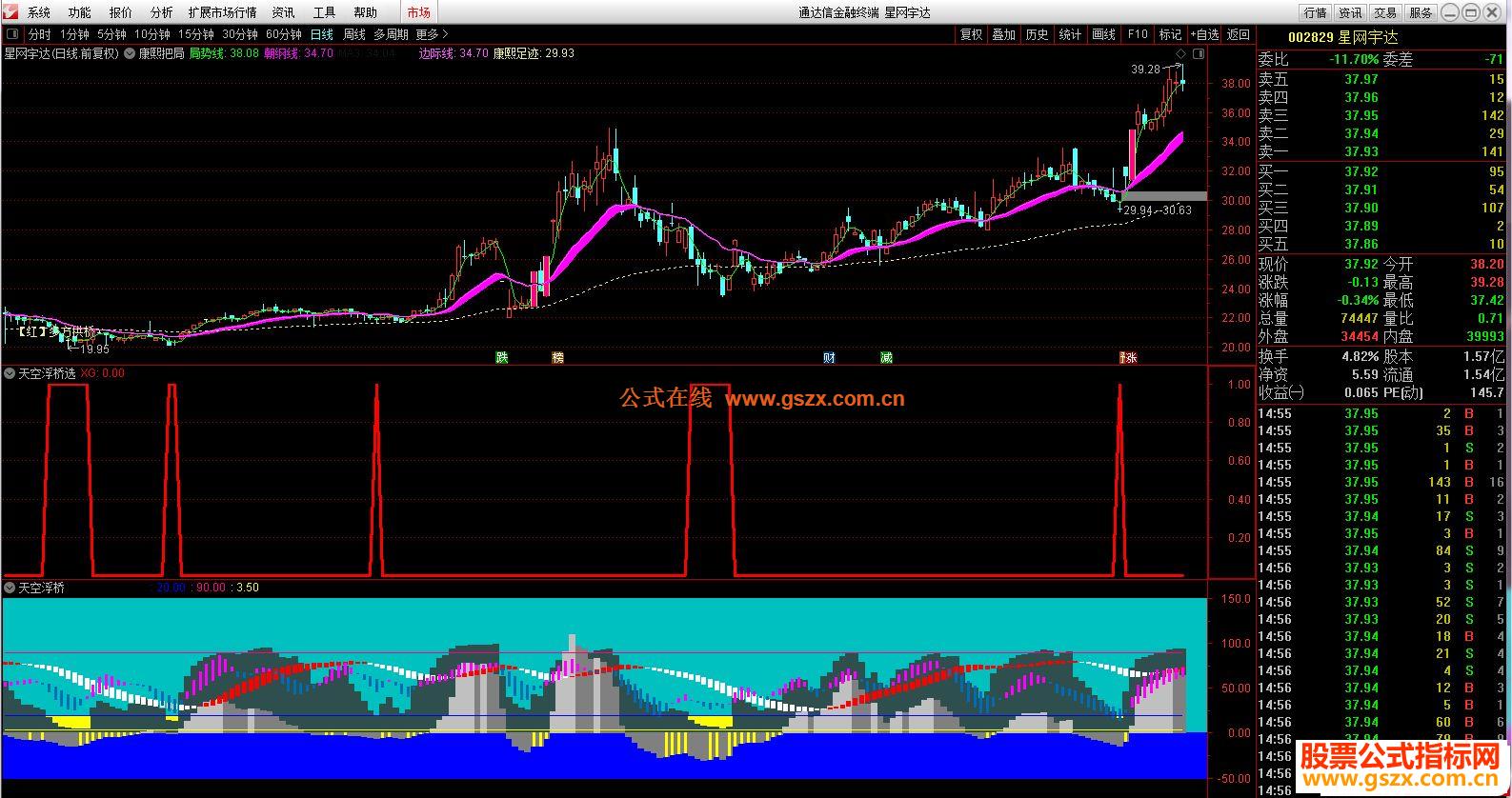Click the 换手 value 4.82%
The height and width of the screenshot is (798, 1512).
pos(1360,356)
